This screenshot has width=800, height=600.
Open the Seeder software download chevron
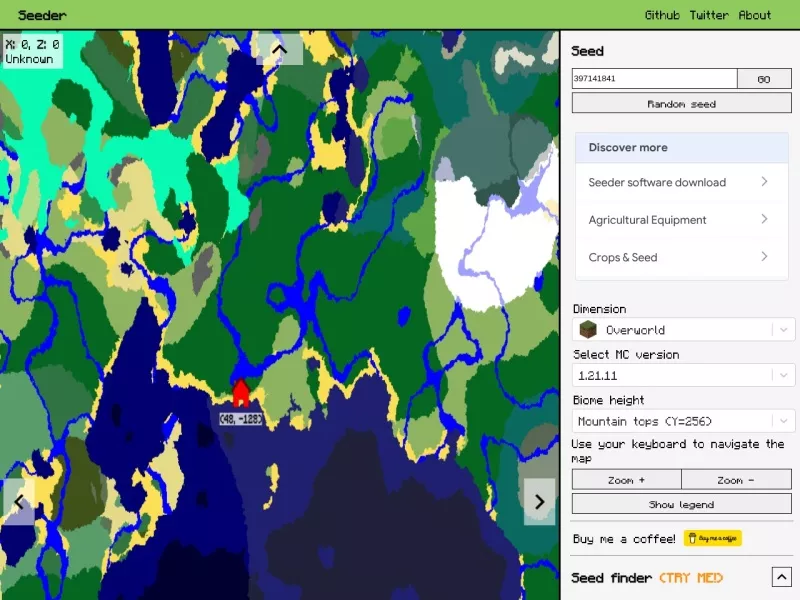[764, 182]
